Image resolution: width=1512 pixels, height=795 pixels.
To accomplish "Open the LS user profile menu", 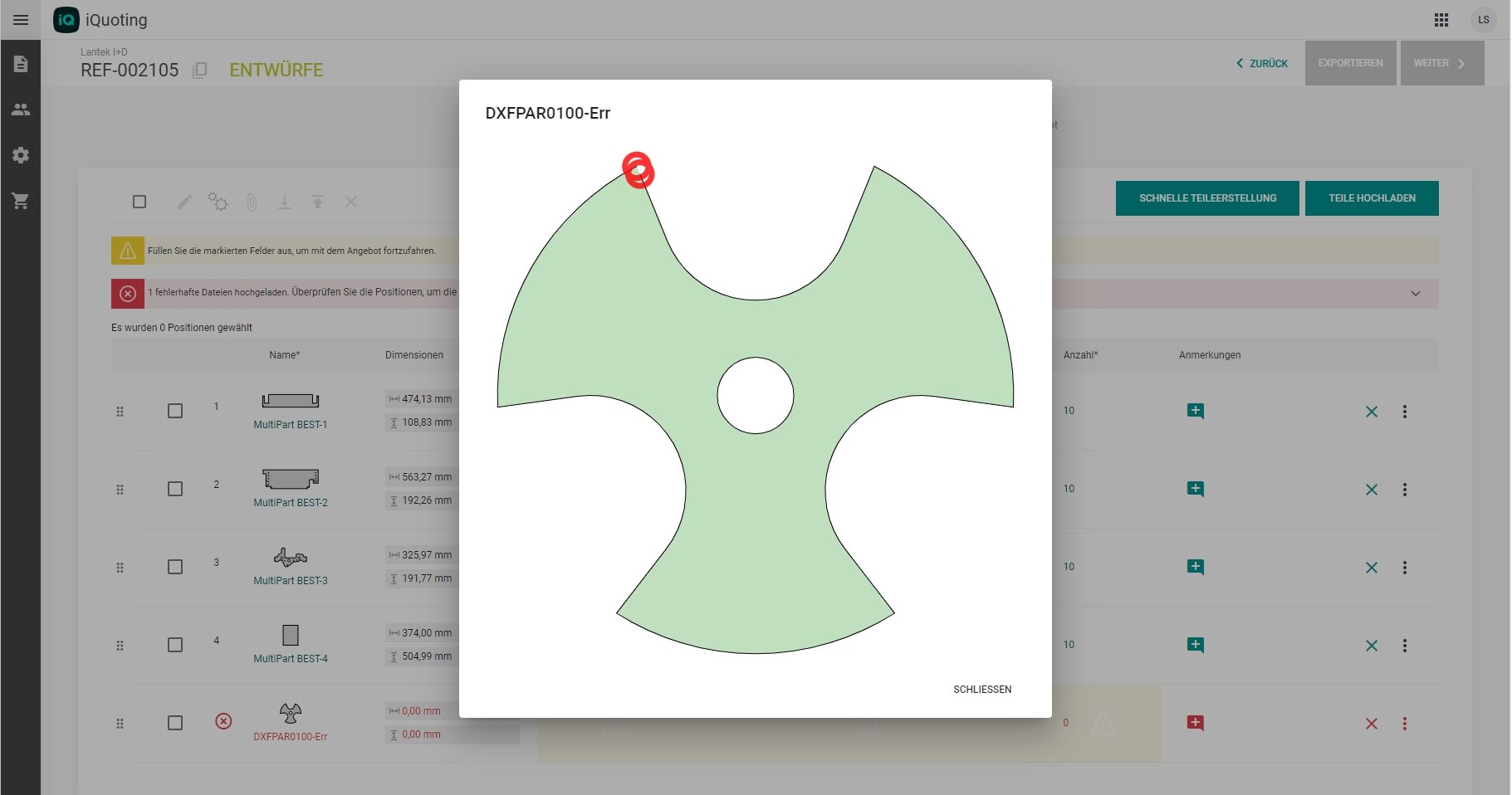I will 1483,20.
